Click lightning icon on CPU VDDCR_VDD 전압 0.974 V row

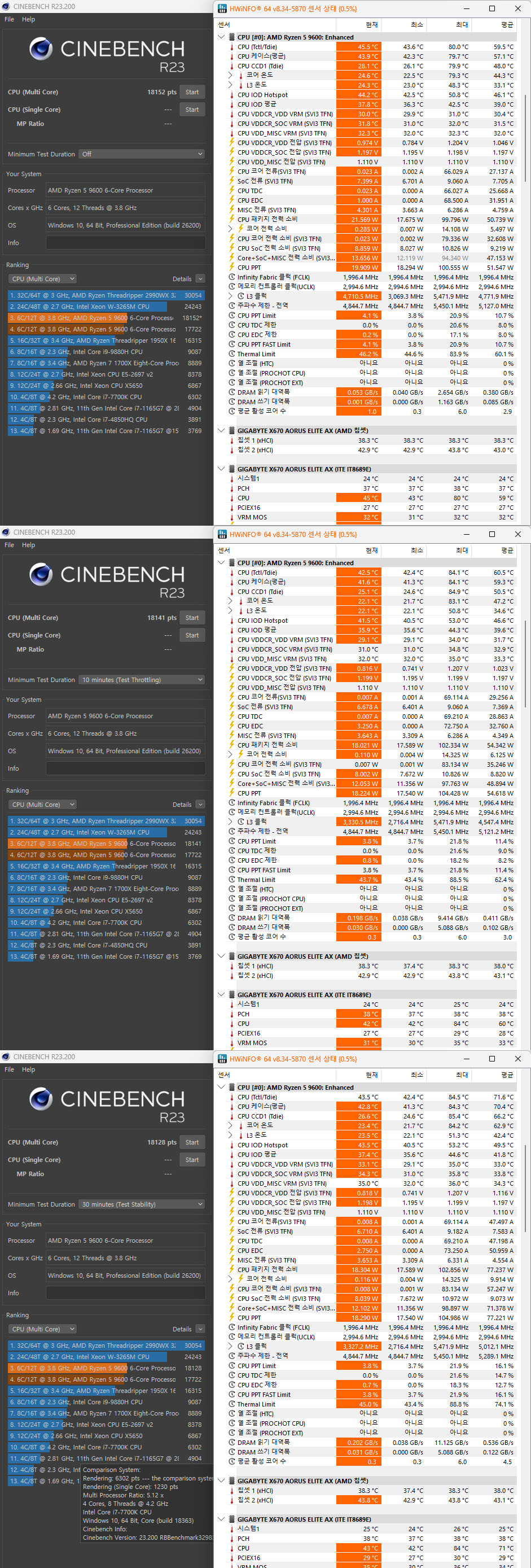(232, 142)
